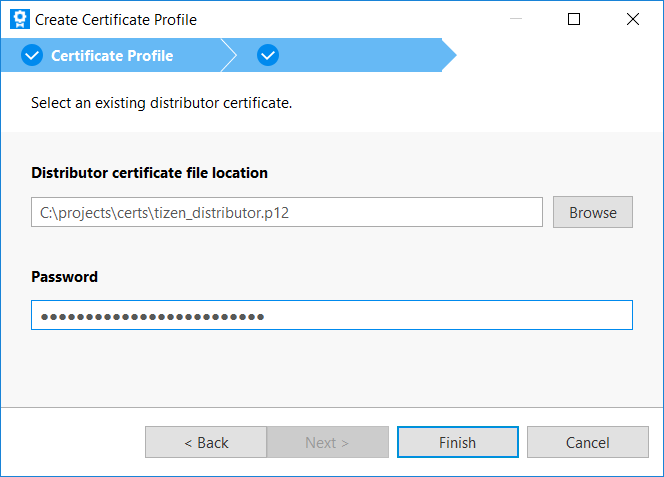Maximize the Create Certificate Profile window
The height and width of the screenshot is (477, 664).
(x=574, y=19)
